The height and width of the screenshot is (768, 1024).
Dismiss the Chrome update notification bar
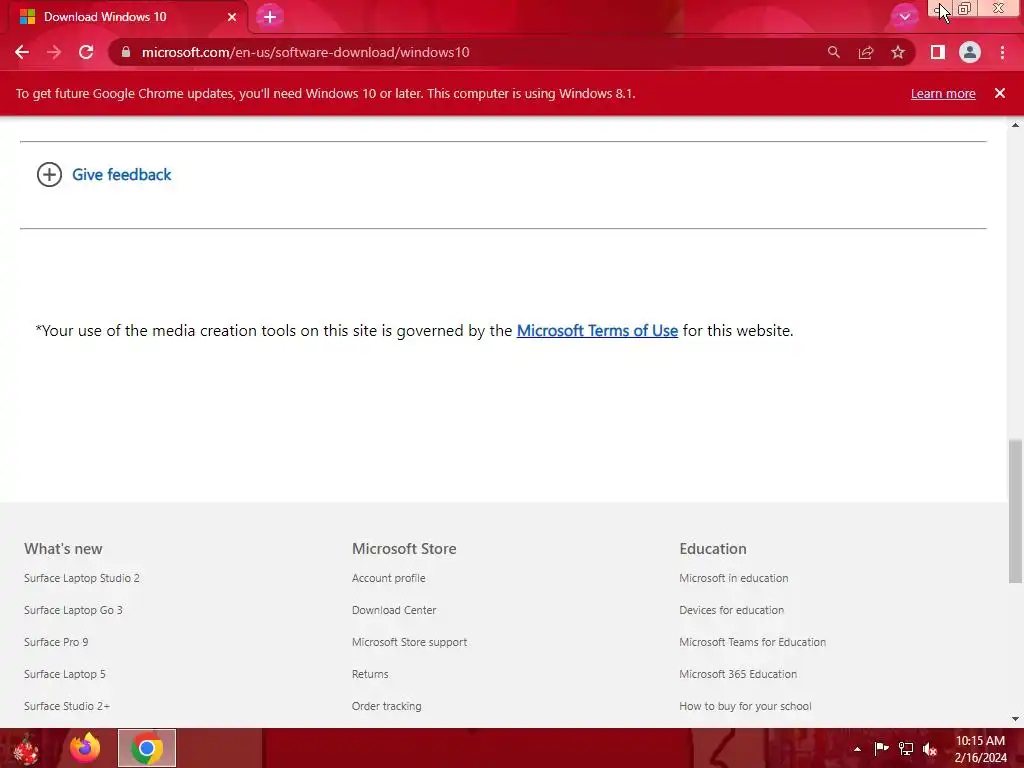[1000, 93]
